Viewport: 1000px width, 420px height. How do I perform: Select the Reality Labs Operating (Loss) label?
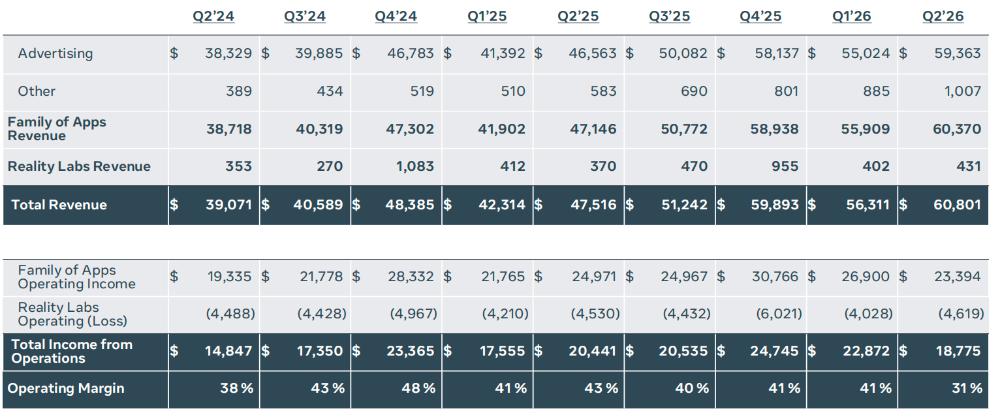73,314
